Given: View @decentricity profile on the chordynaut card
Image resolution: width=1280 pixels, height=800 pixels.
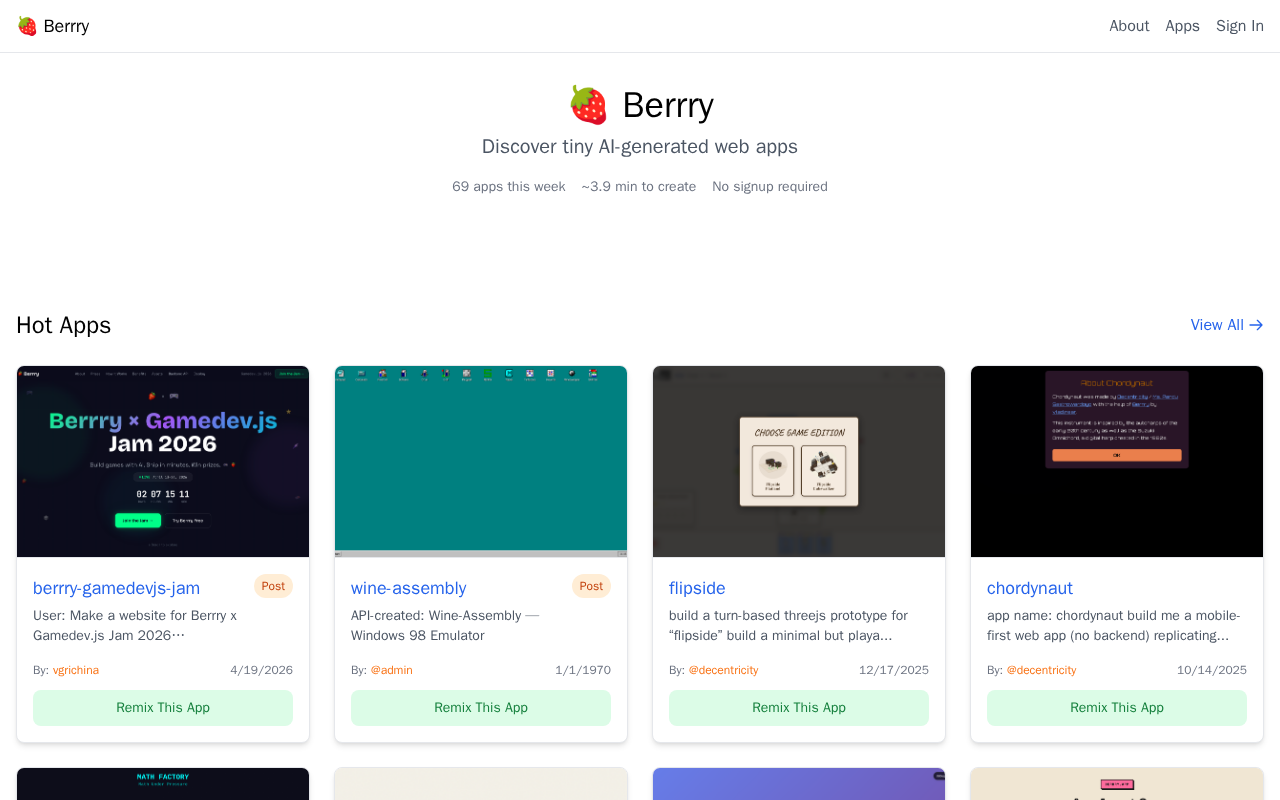Looking at the screenshot, I should (x=1041, y=670).
